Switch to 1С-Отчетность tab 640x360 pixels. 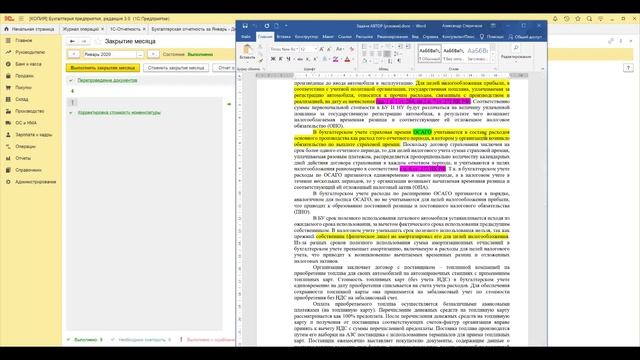pos(125,29)
